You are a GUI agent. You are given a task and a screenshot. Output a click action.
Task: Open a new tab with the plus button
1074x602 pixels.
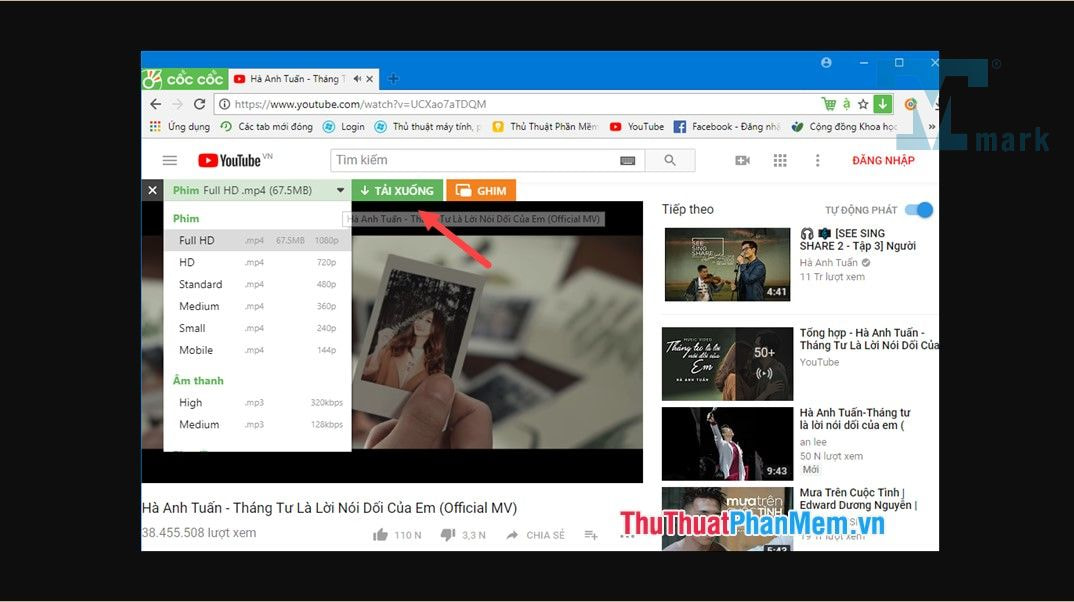click(393, 79)
